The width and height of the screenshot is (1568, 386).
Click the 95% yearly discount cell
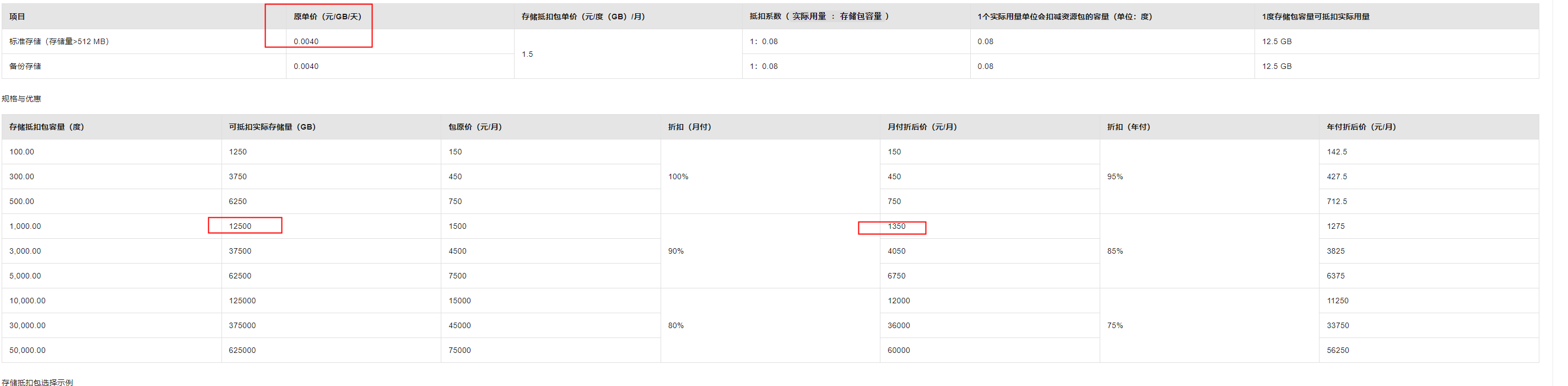[x=1115, y=176]
